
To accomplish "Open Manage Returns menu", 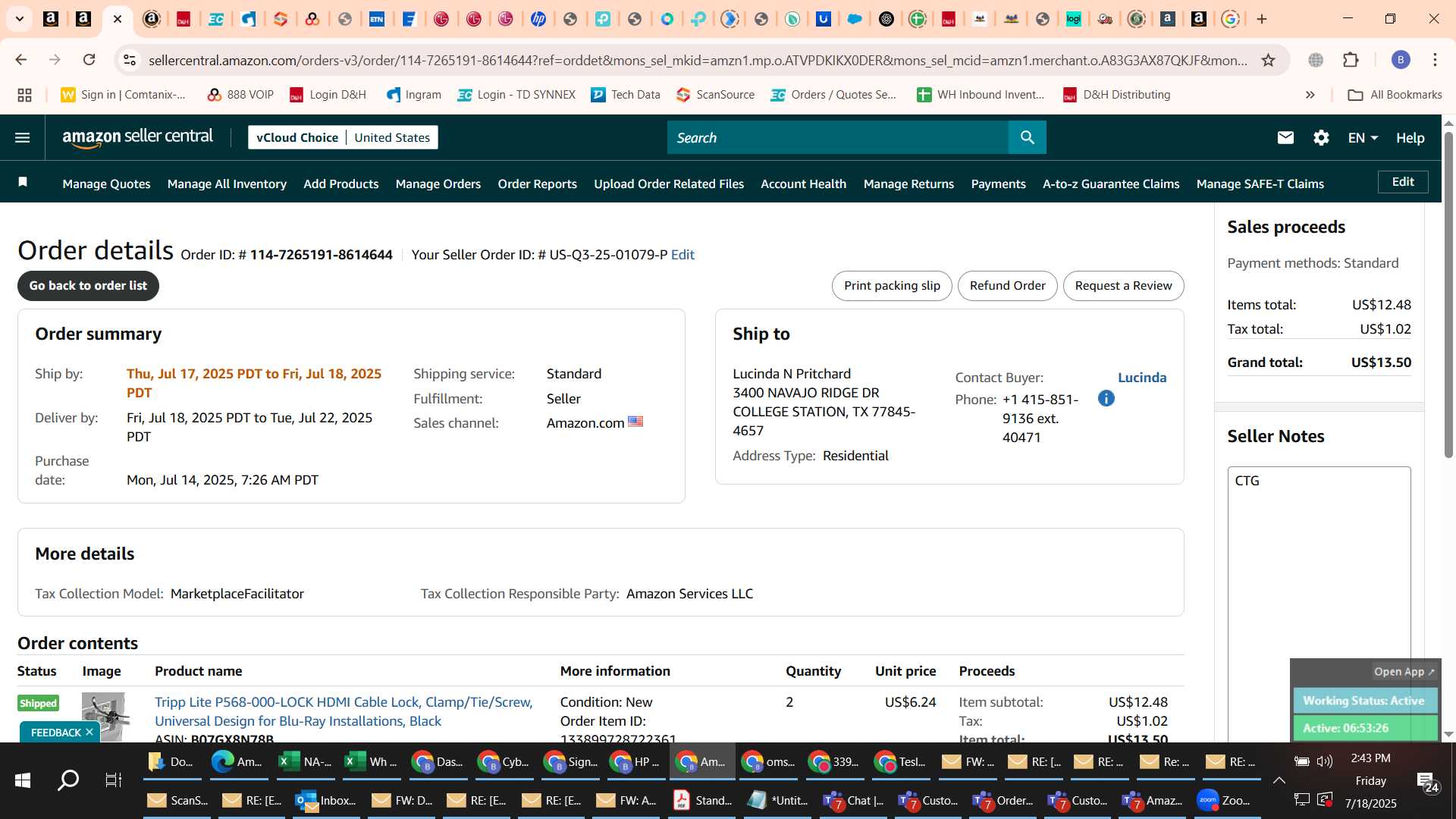I will 908,184.
